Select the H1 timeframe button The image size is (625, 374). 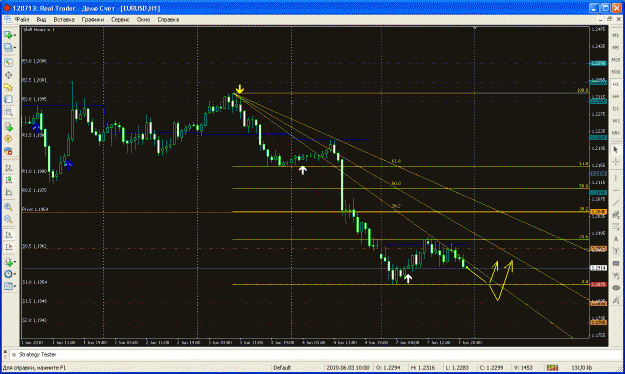[616, 85]
